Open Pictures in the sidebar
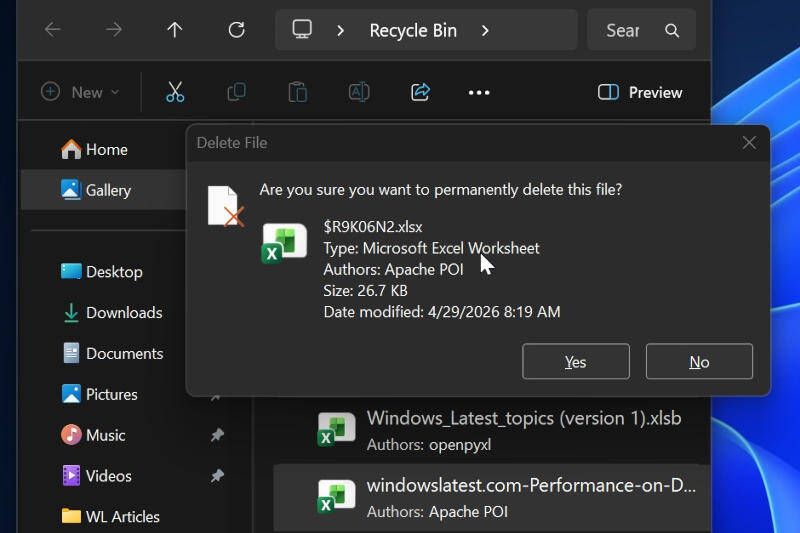 click(99, 394)
